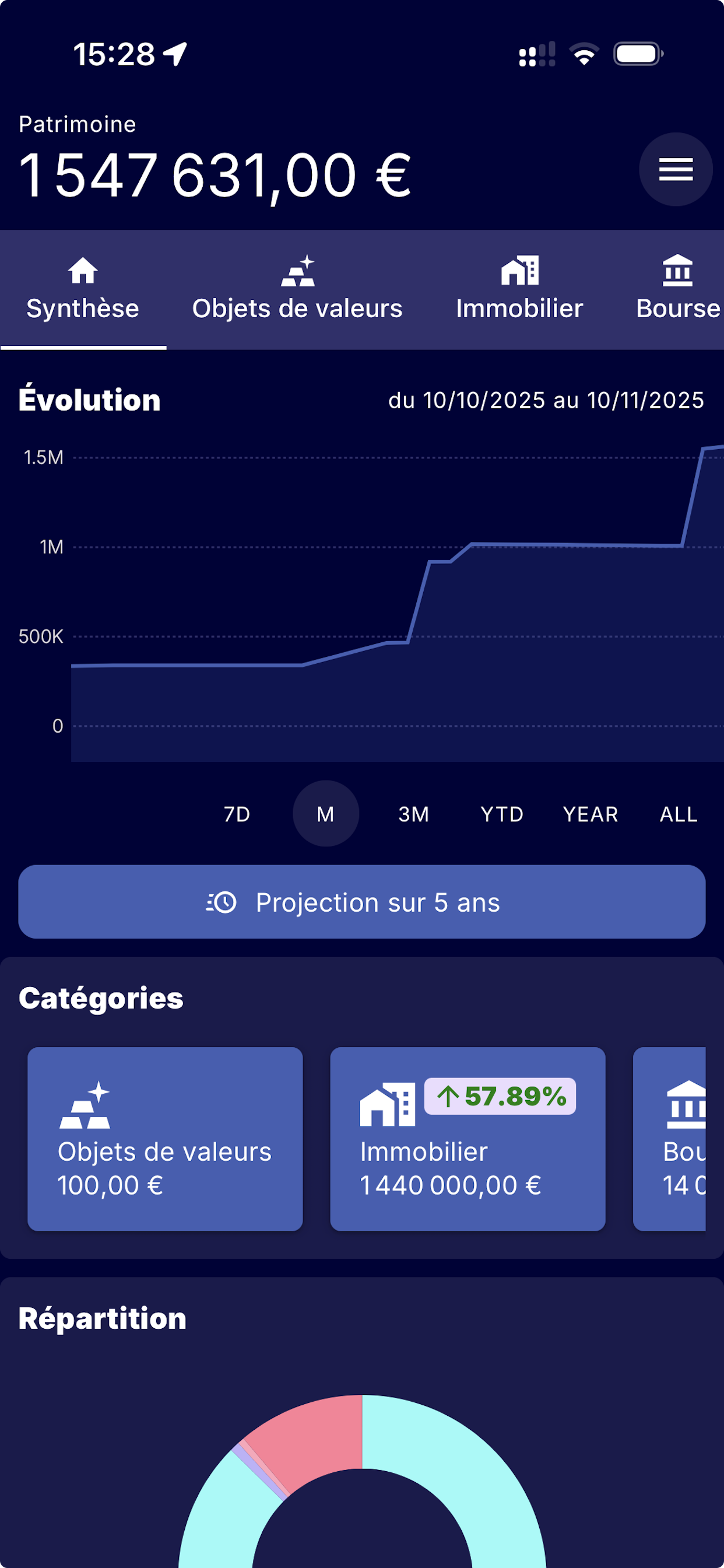Switch chart to 3M range
Image resolution: width=724 pixels, height=1568 pixels.
click(414, 814)
